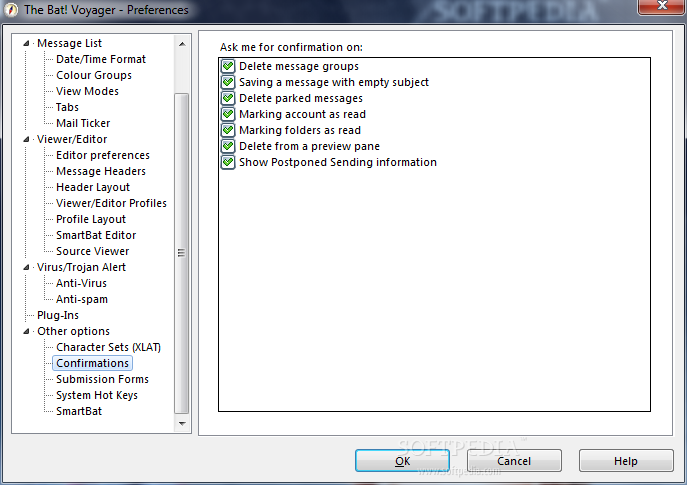Screen dimensions: 687x485
Task: Open Submission Forms settings
Action: pos(102,379)
